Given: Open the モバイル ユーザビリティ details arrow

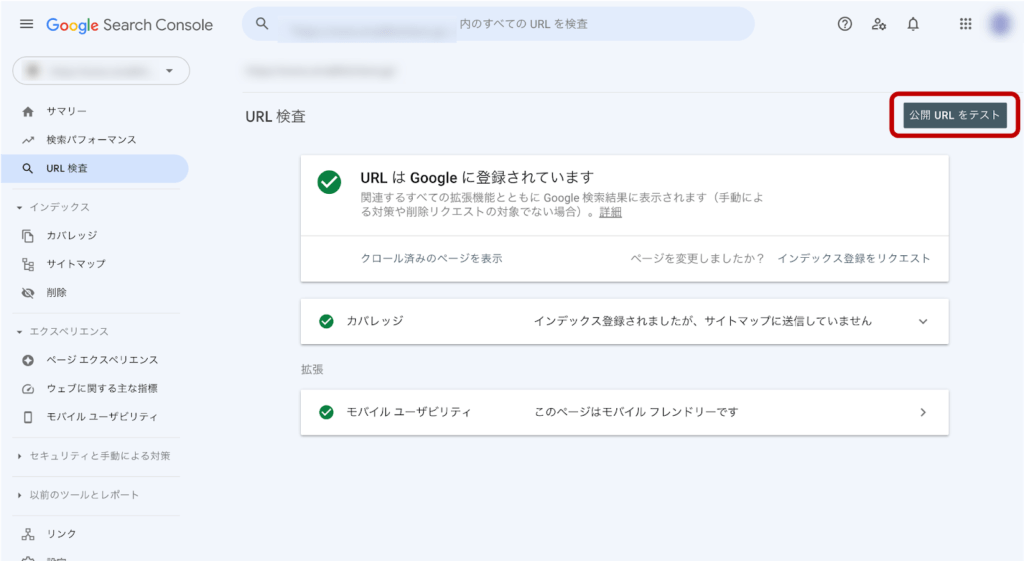Looking at the screenshot, I should click(923, 412).
